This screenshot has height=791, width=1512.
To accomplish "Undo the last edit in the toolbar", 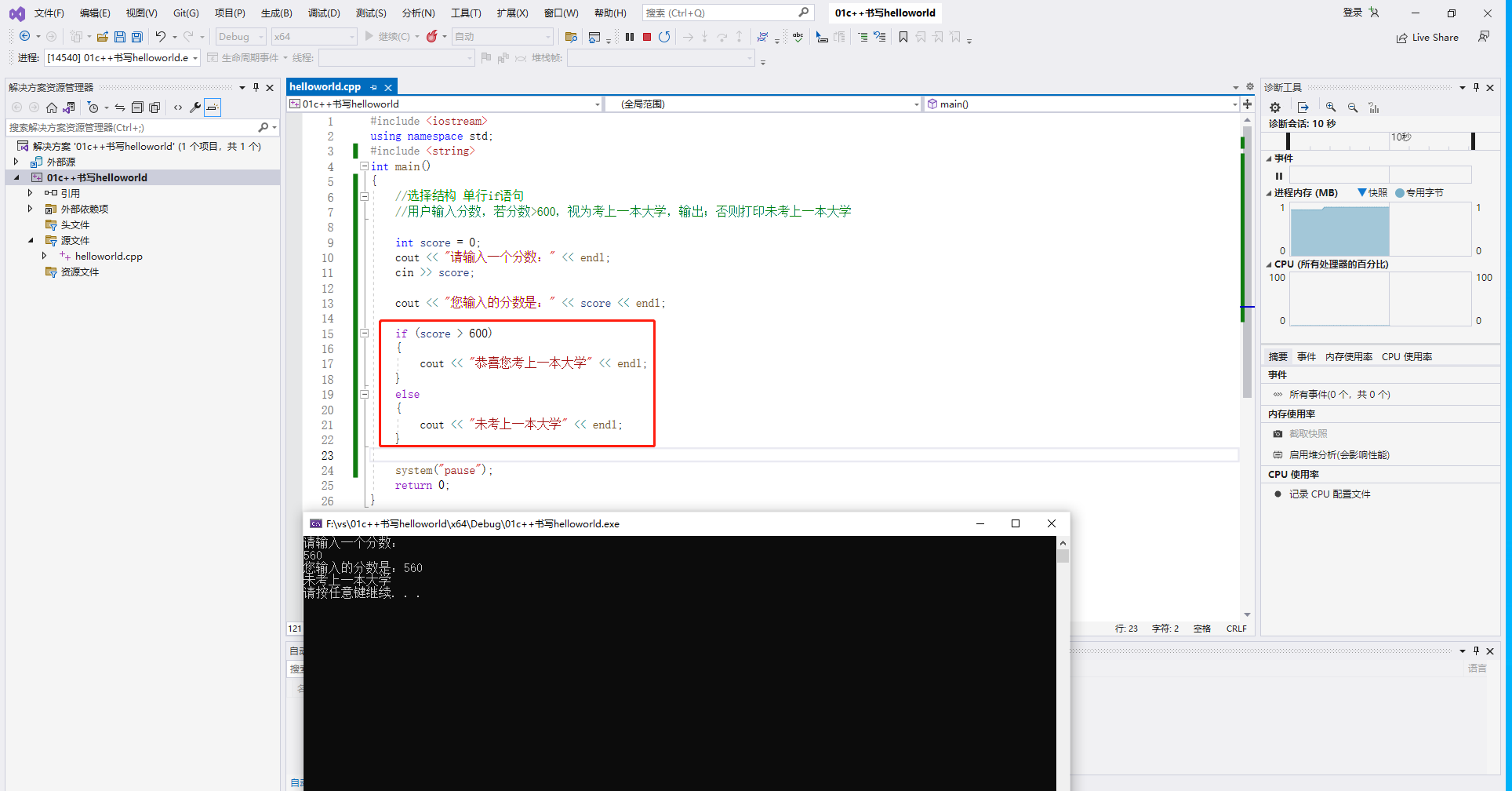I will [x=161, y=37].
